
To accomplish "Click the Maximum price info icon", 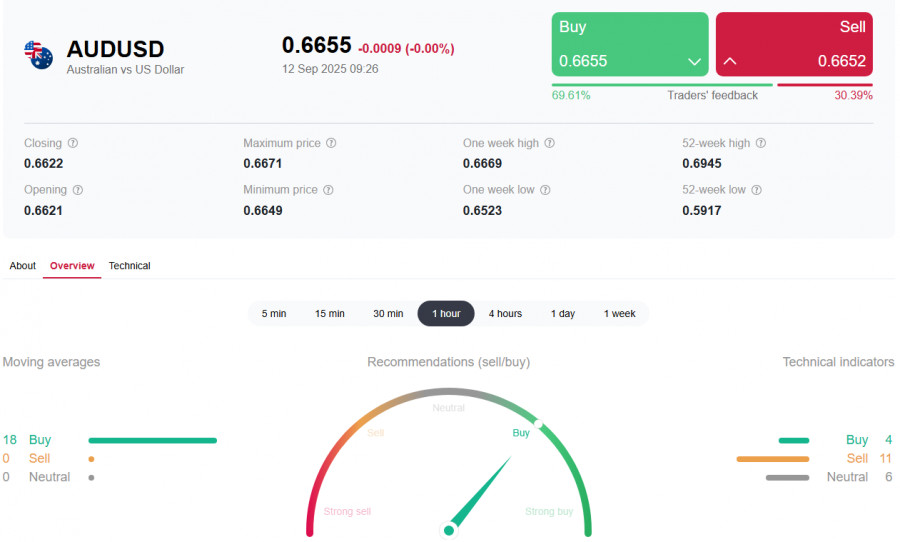I will (331, 143).
